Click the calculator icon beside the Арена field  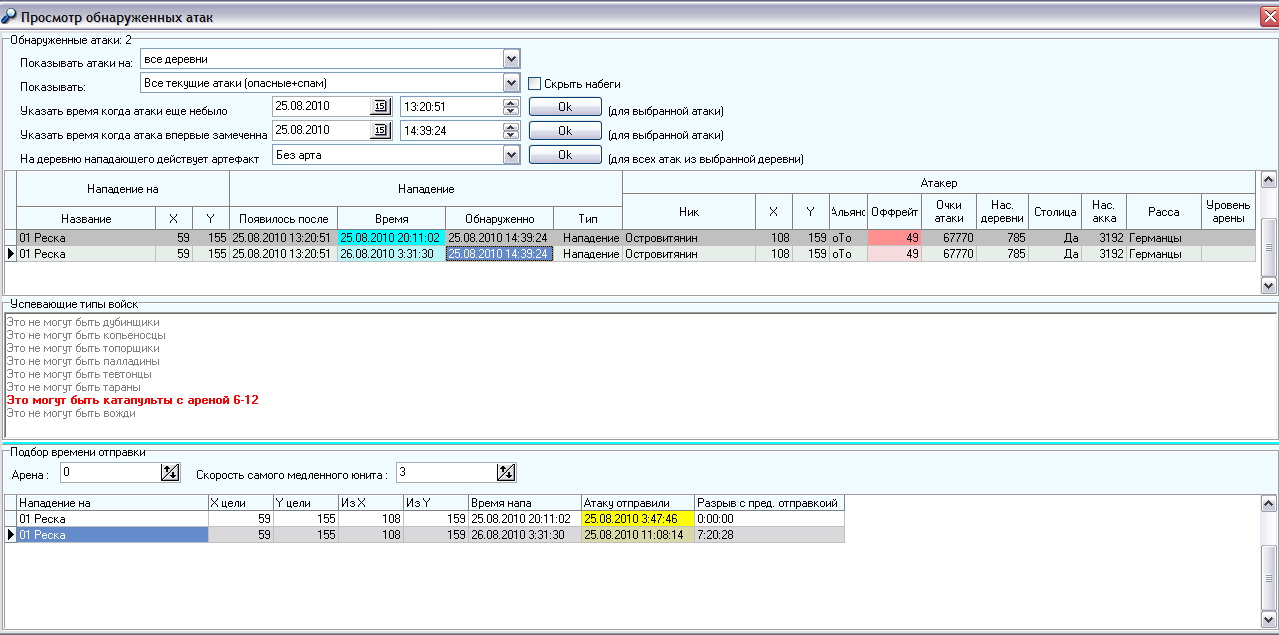tap(169, 472)
